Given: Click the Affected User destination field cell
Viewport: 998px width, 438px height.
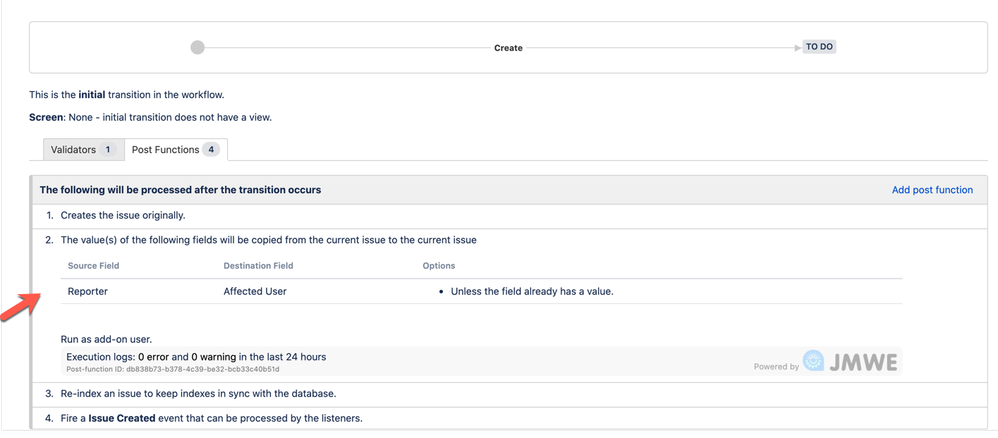Looking at the screenshot, I should [255, 292].
